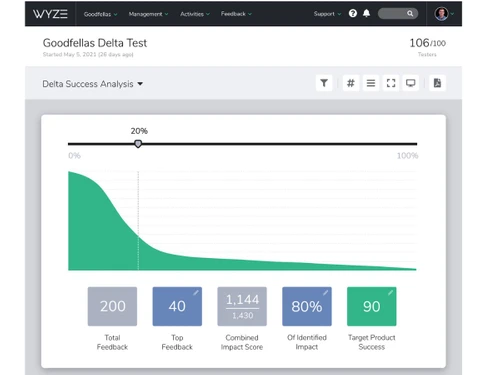500x375 pixels.
Task: Click the 80% Identified Impact tile
Action: 307,306
